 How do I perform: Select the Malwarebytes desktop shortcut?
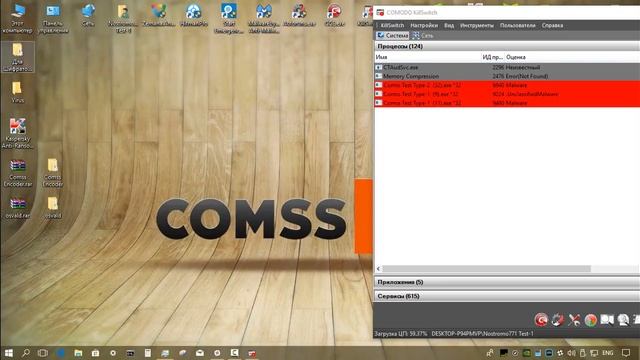click(x=264, y=18)
